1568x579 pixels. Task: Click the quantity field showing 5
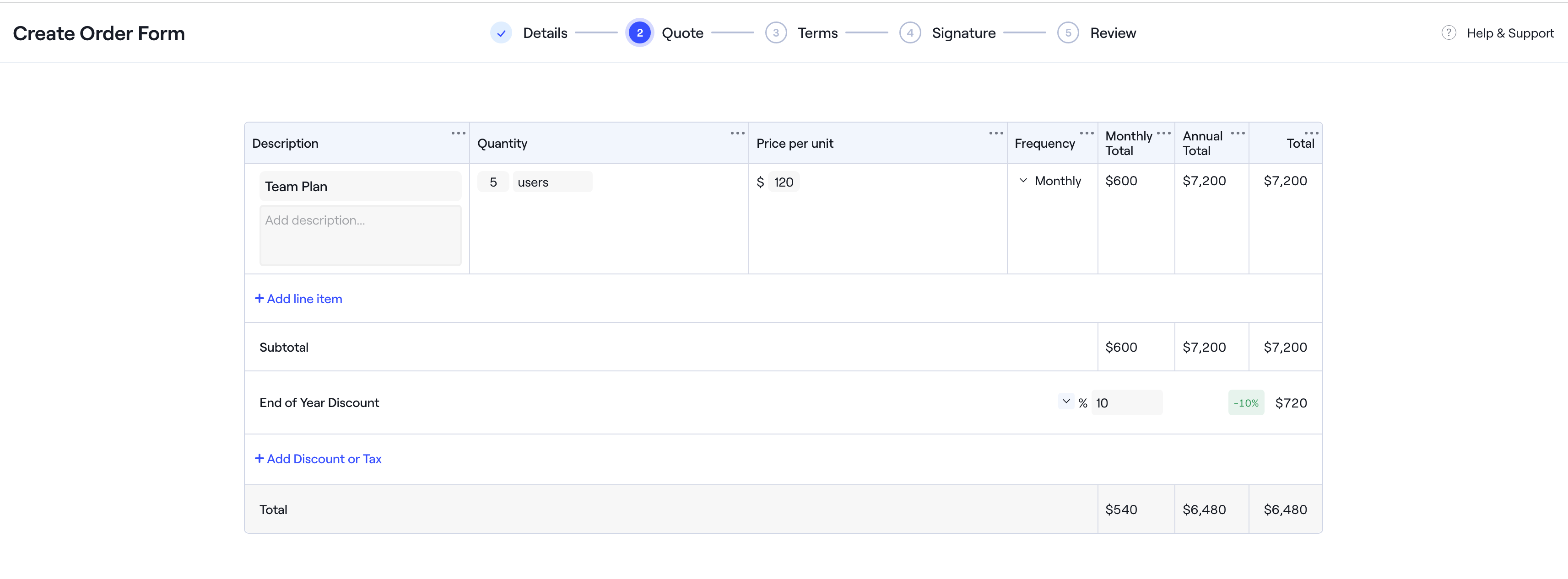pos(493,182)
